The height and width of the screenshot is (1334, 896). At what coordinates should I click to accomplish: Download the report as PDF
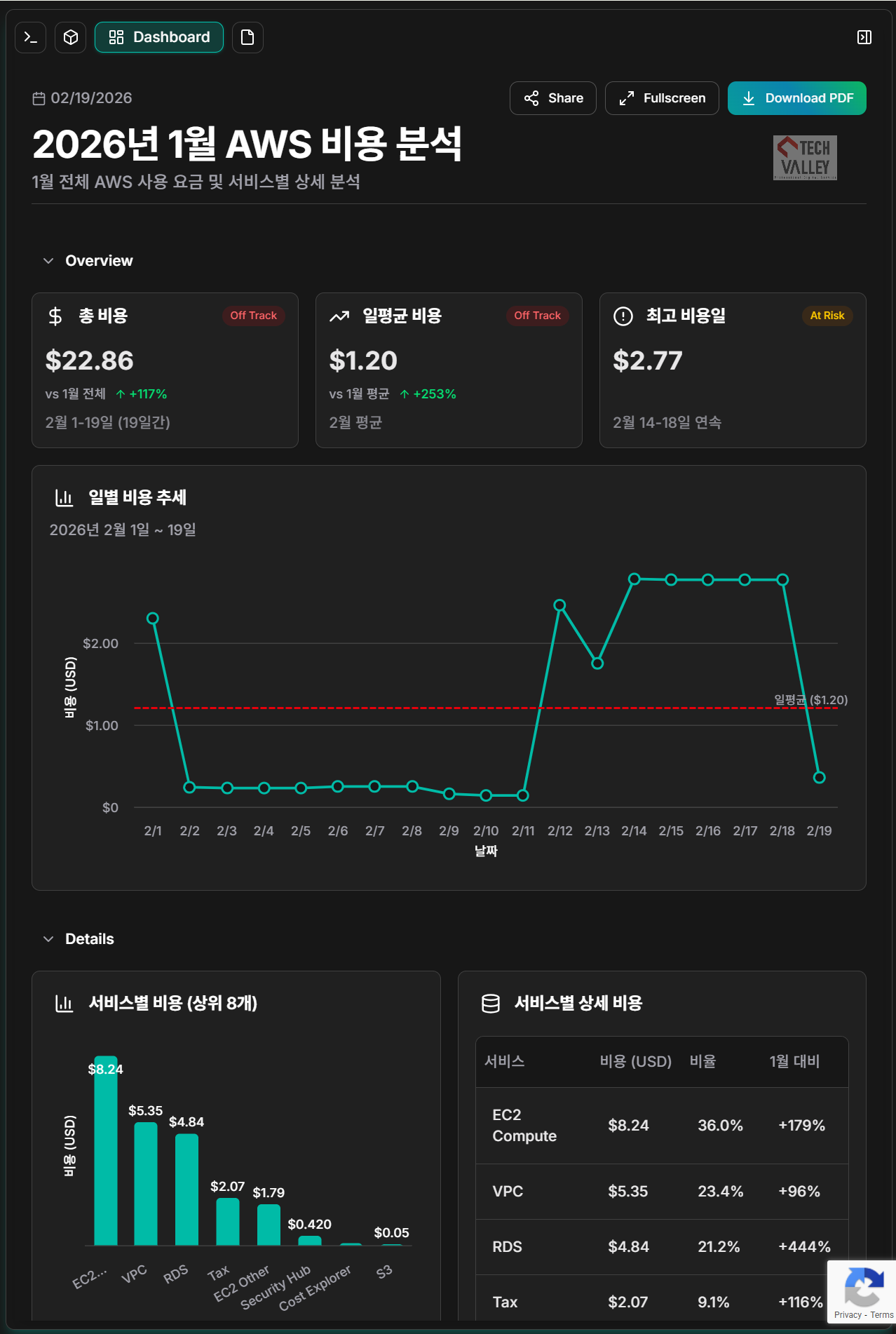click(797, 98)
